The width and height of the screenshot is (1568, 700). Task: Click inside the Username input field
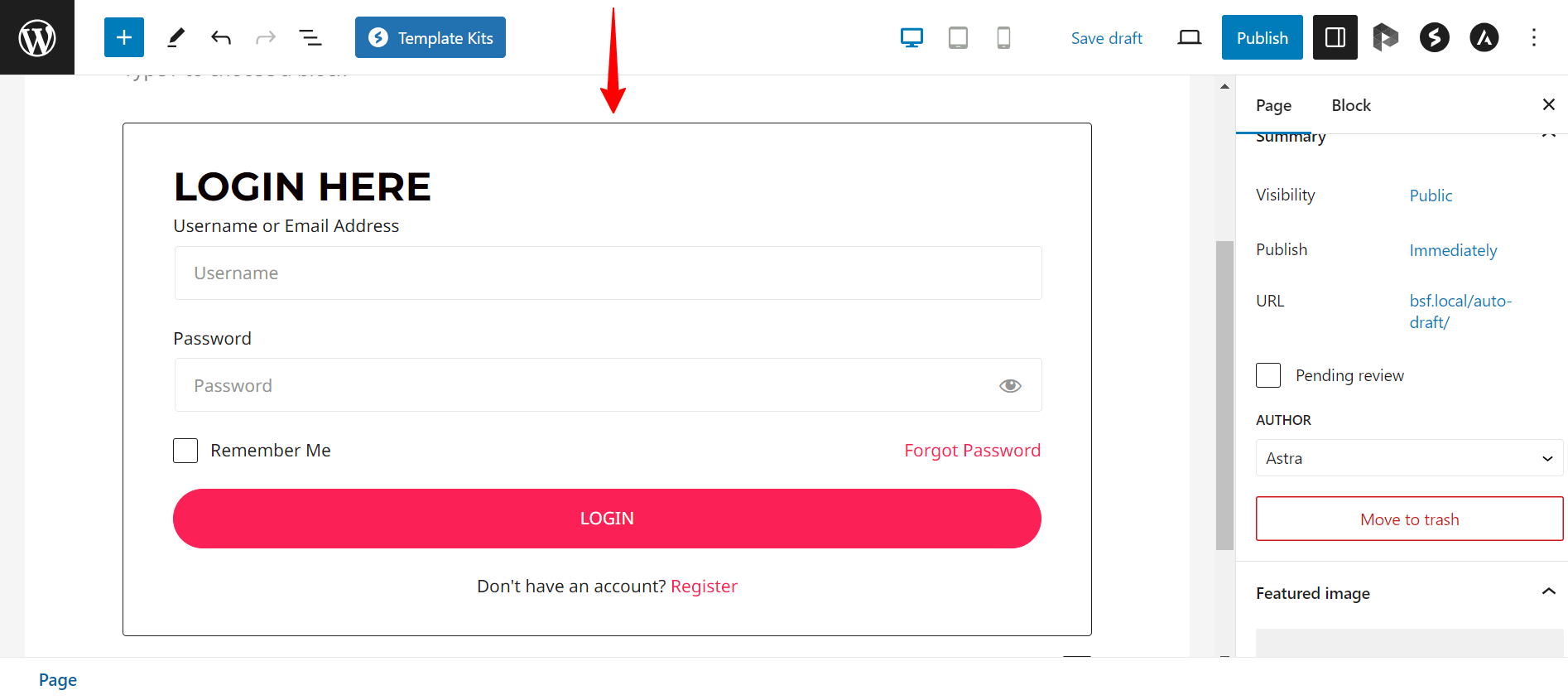(x=607, y=273)
